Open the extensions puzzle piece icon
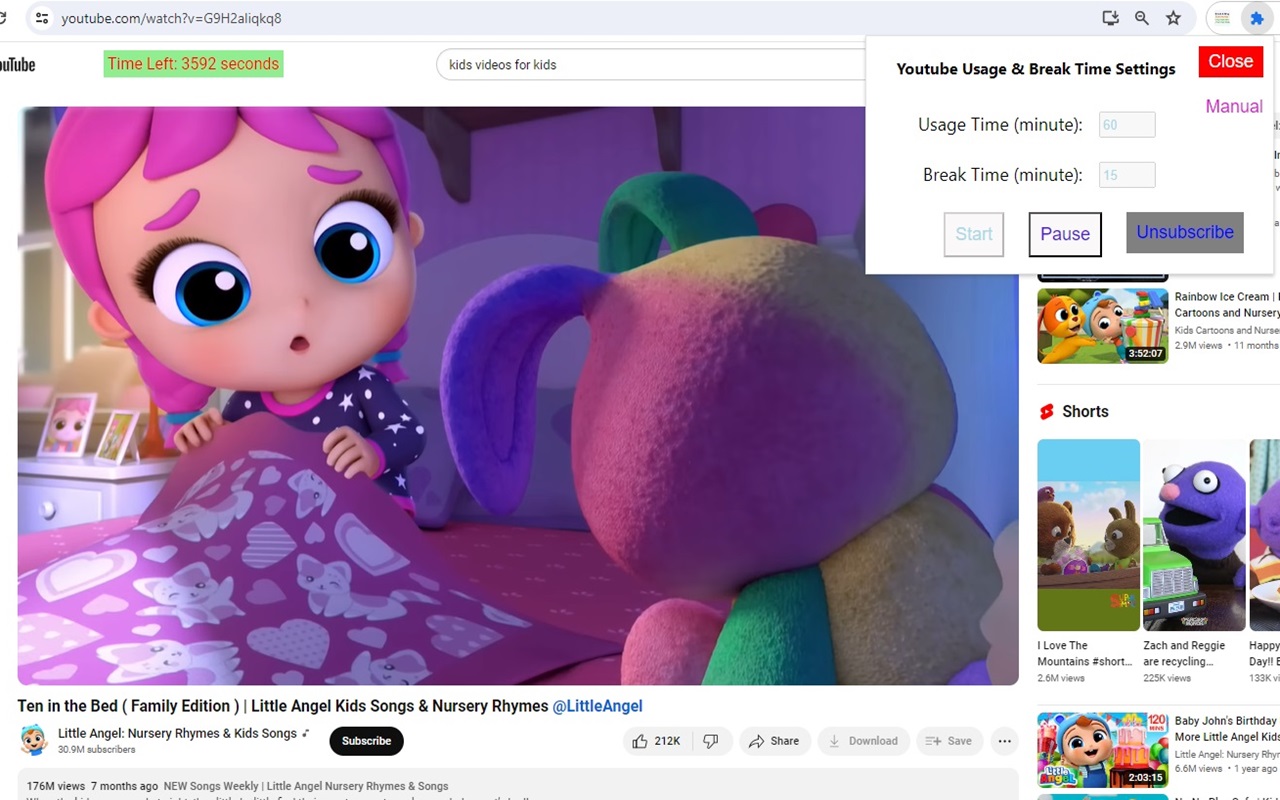Image resolution: width=1280 pixels, height=800 pixels. (1257, 18)
